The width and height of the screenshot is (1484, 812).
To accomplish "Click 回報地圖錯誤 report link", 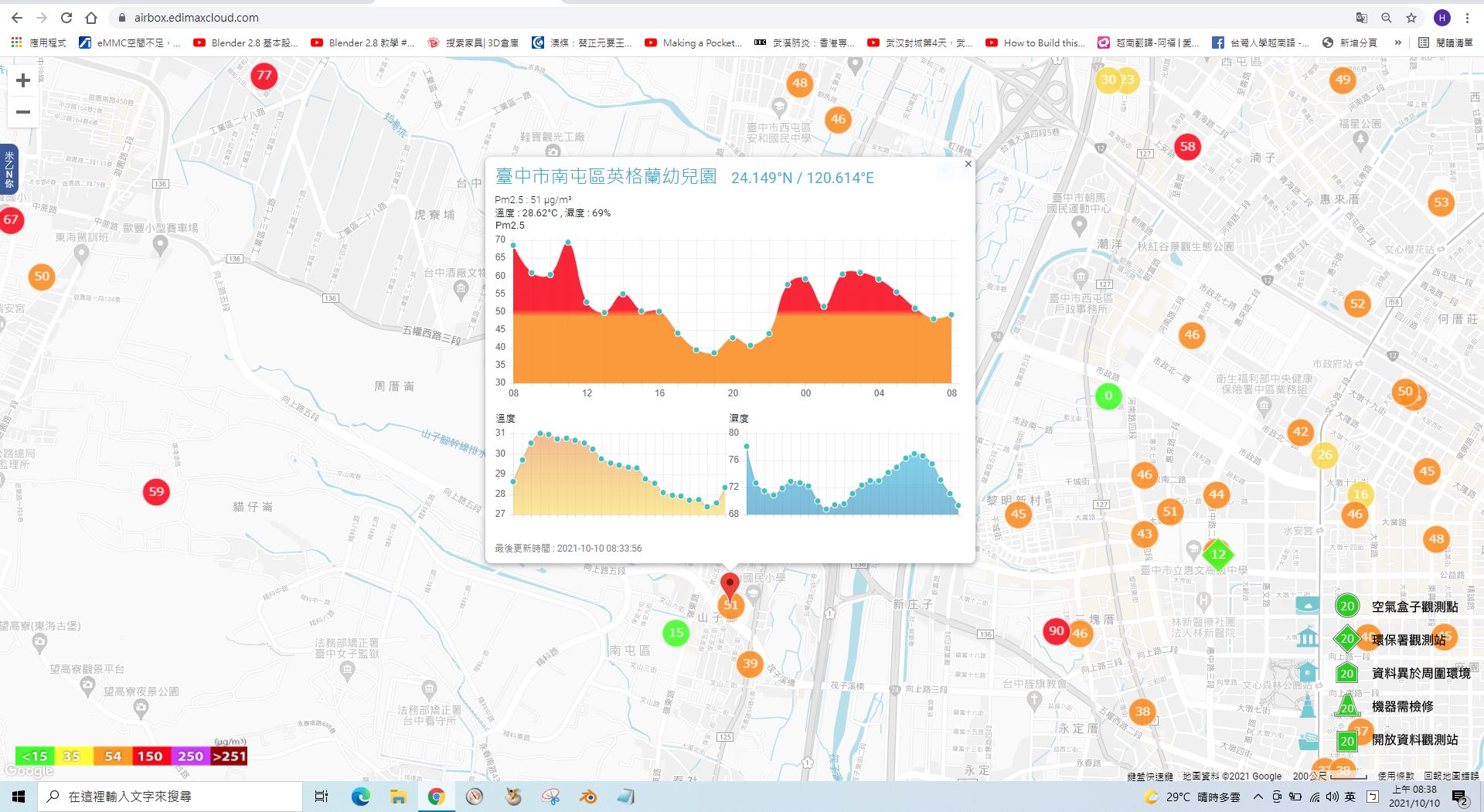I will [1452, 776].
